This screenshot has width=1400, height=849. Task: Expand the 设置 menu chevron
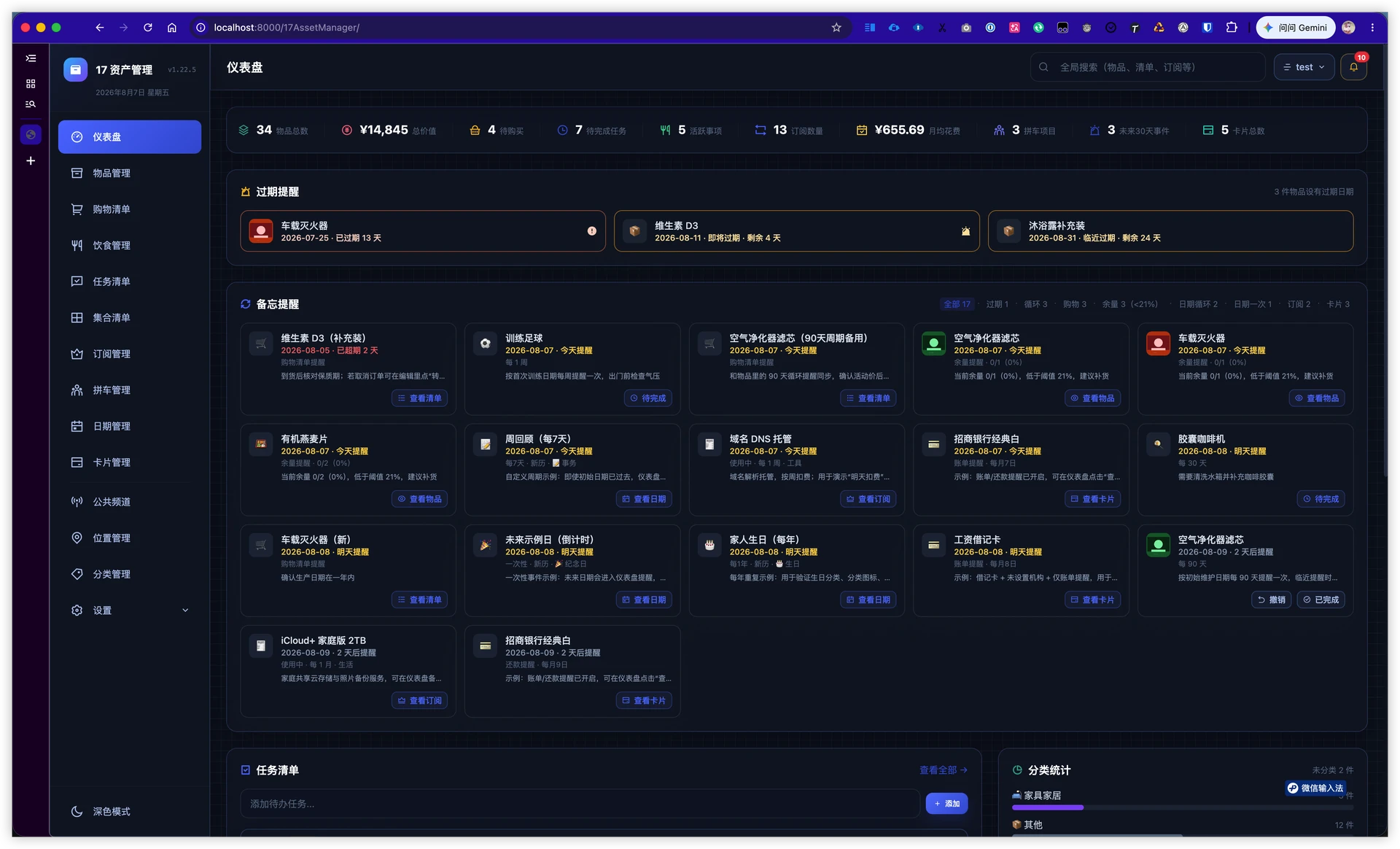185,610
